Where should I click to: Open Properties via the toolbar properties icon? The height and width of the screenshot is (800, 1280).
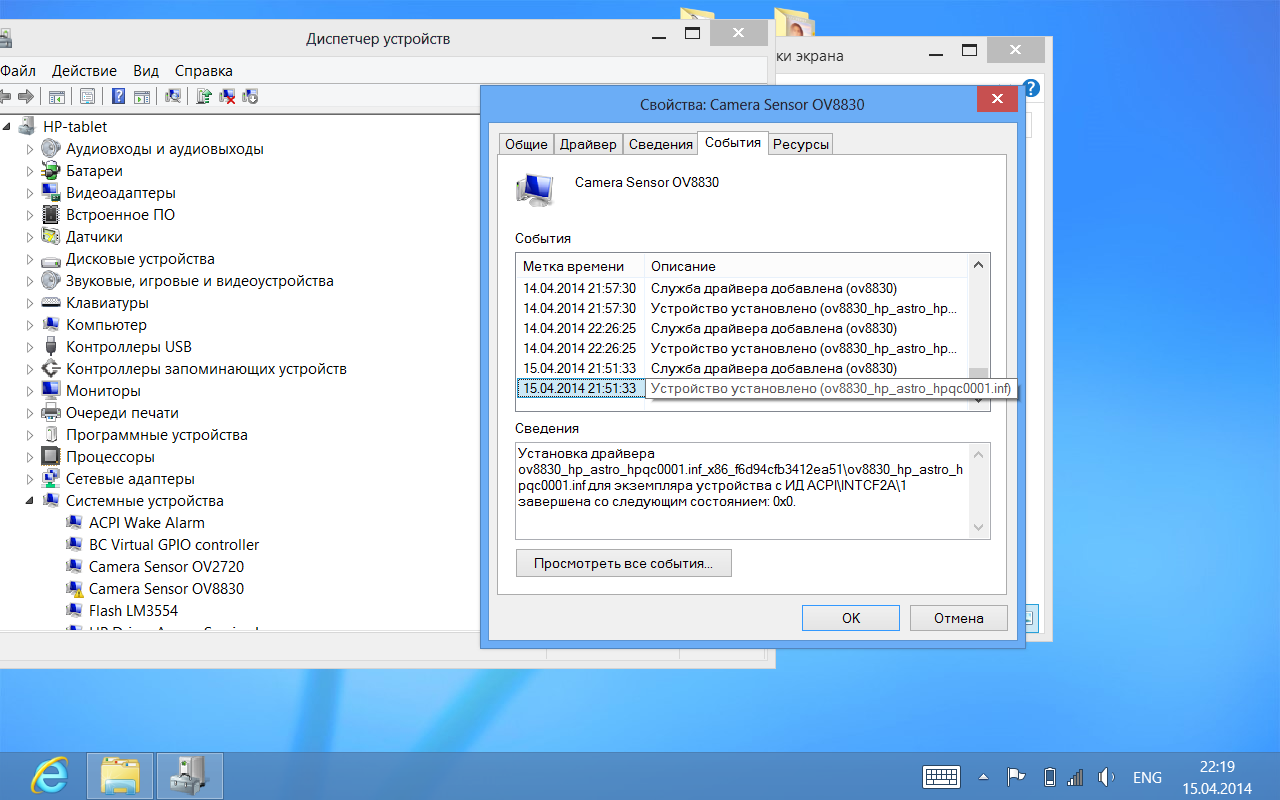coord(87,97)
